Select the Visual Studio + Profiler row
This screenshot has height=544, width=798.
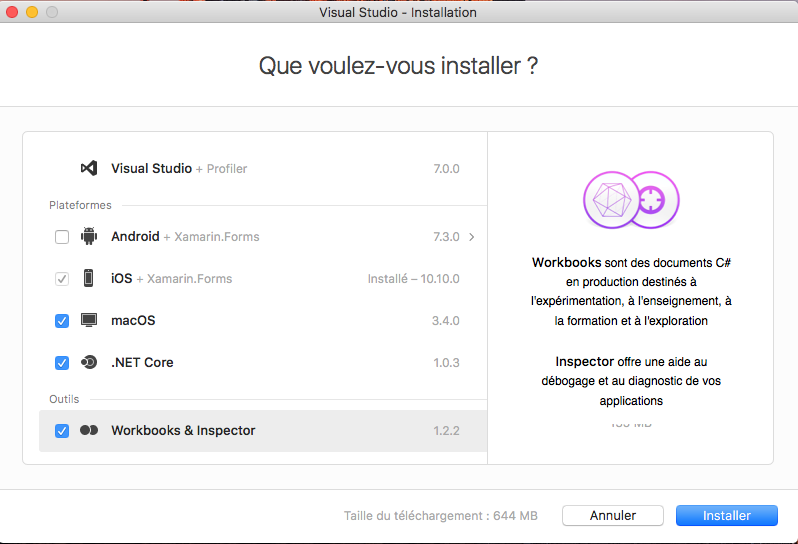pos(263,168)
